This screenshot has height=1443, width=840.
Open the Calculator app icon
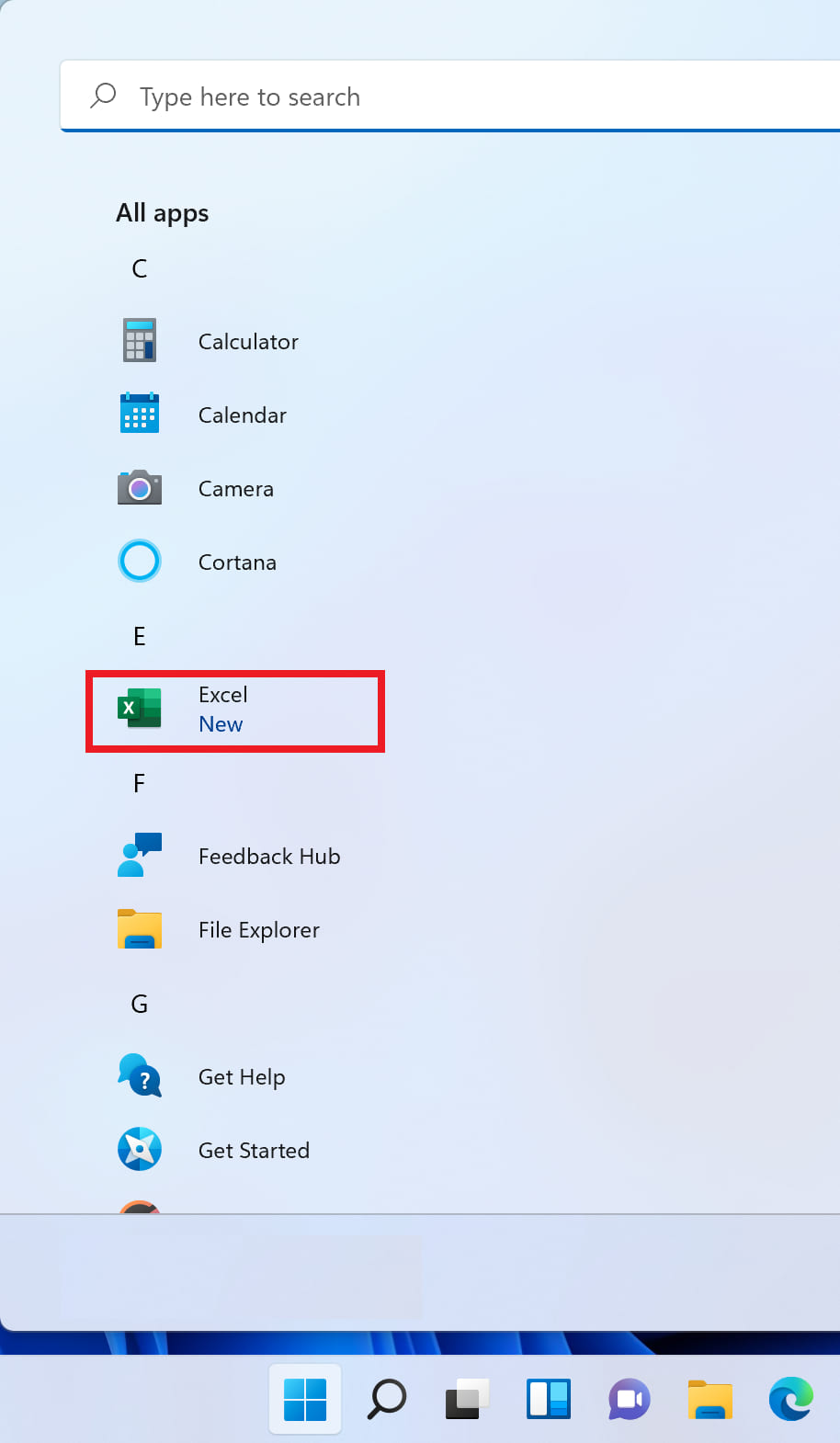140,341
